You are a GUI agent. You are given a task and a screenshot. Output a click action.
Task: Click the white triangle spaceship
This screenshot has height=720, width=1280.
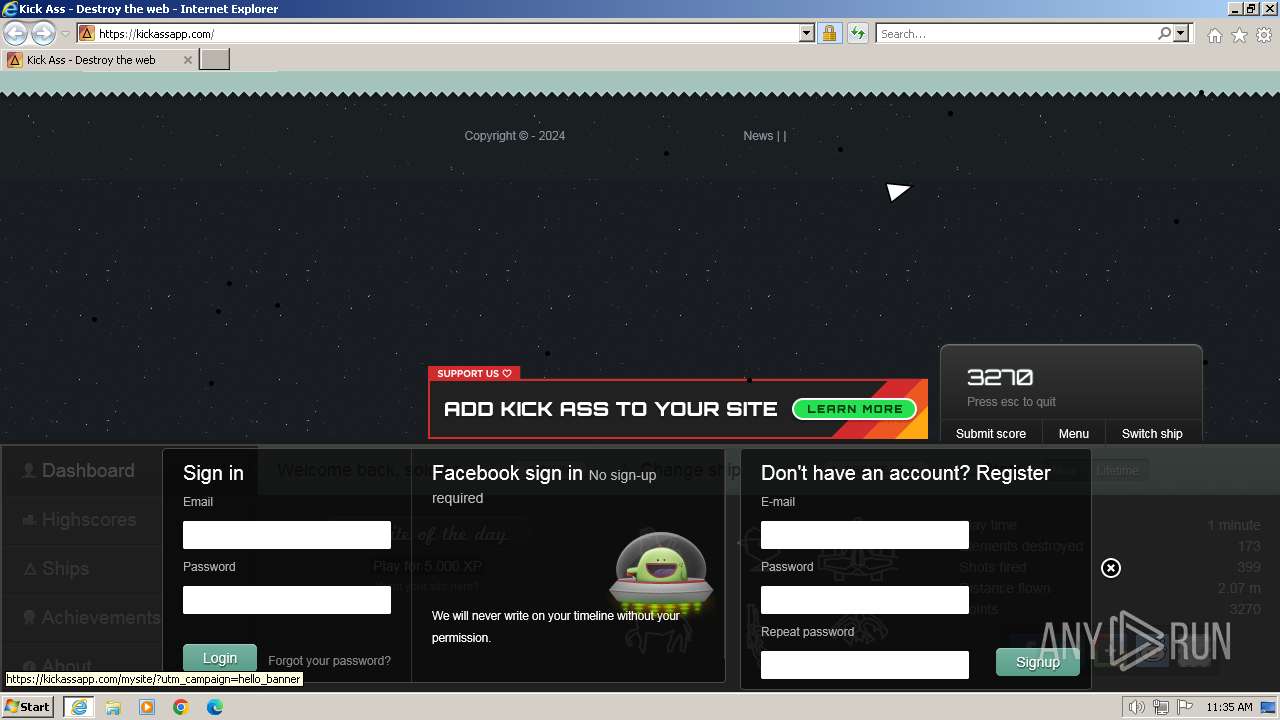click(x=898, y=191)
